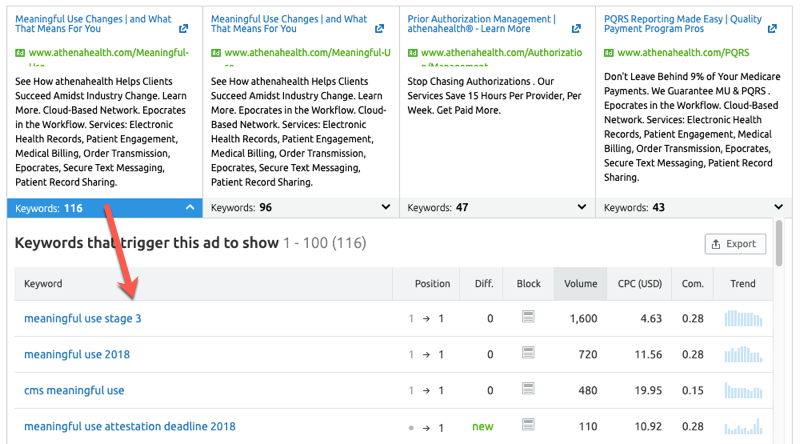Click block icon for cms meaningful use
The image size is (800, 444).
tap(529, 390)
